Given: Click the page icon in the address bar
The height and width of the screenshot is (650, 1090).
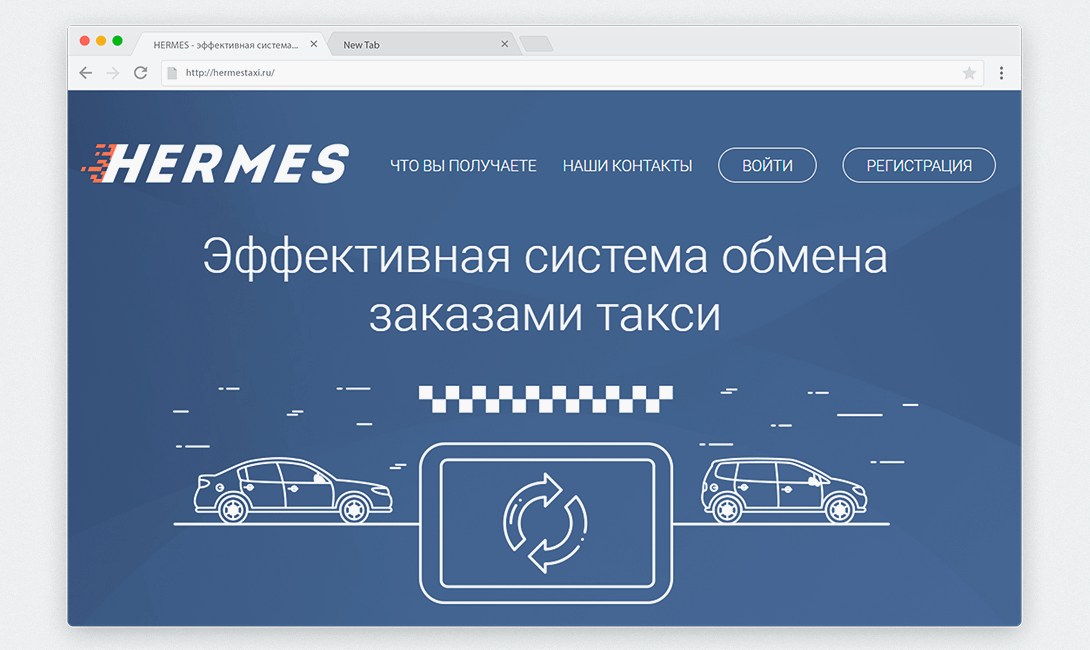Looking at the screenshot, I should coord(172,73).
